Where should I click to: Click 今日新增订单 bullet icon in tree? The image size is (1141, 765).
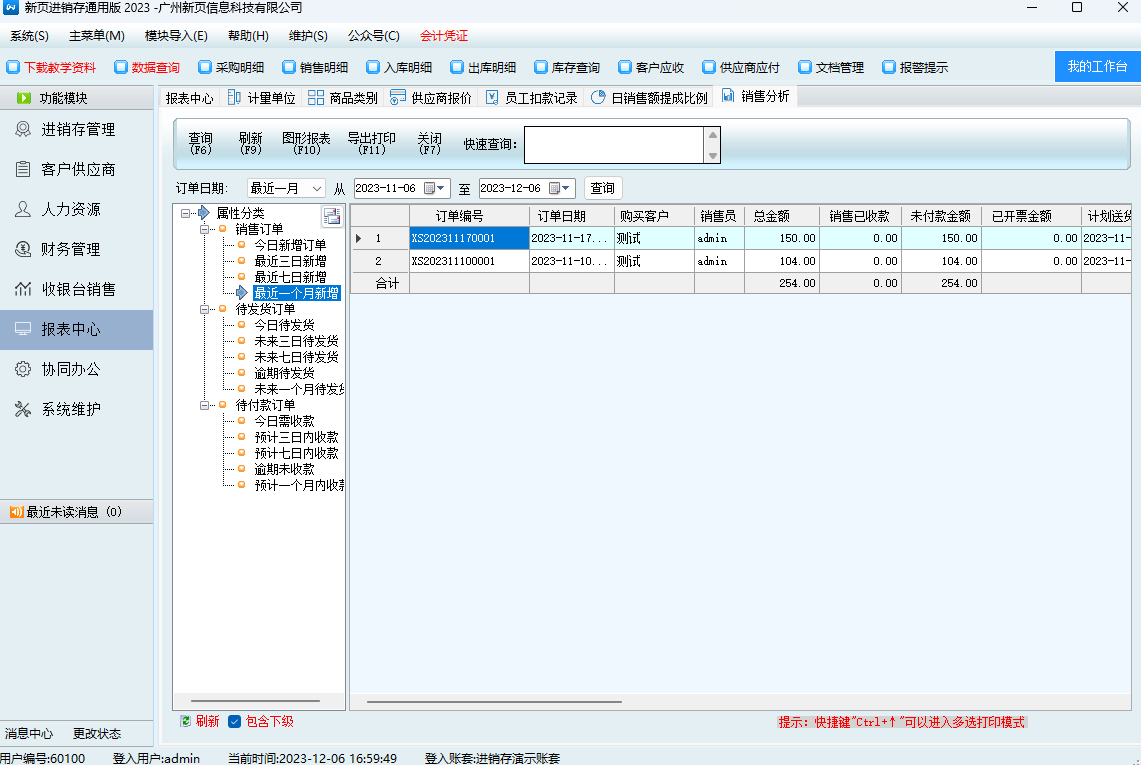[x=242, y=245]
